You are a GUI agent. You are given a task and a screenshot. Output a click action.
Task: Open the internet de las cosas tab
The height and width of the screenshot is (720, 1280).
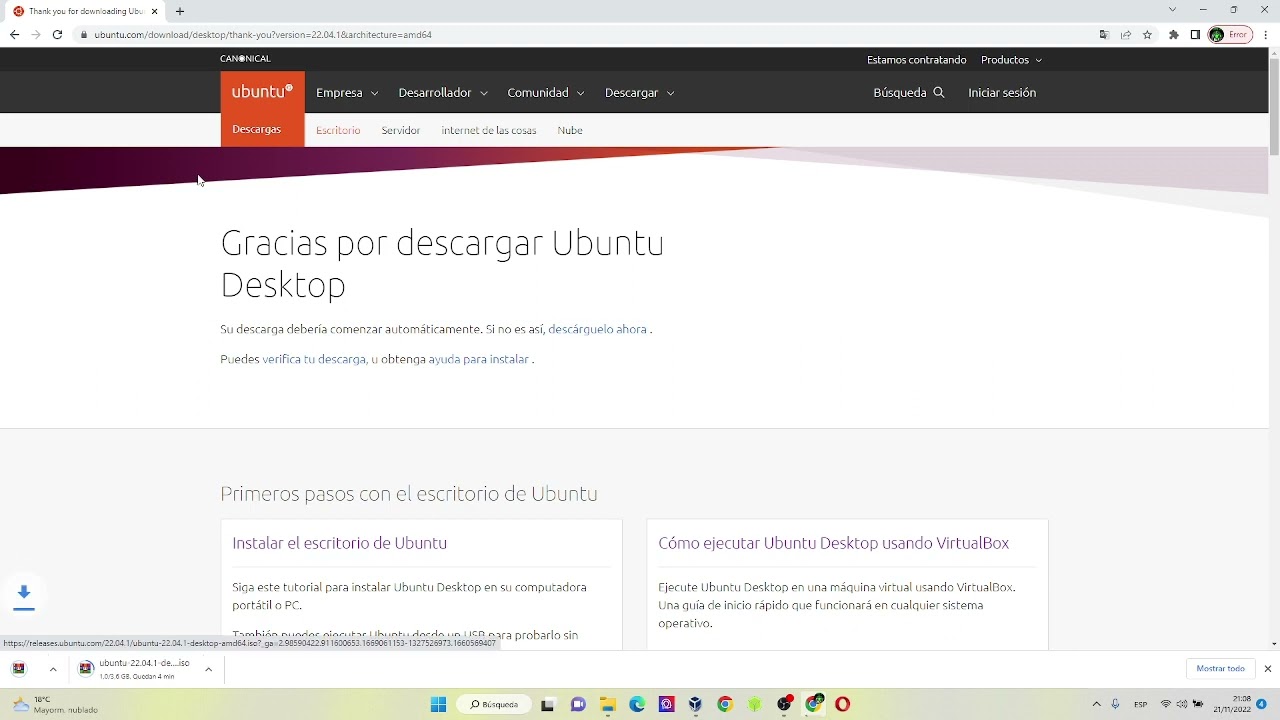pyautogui.click(x=489, y=130)
